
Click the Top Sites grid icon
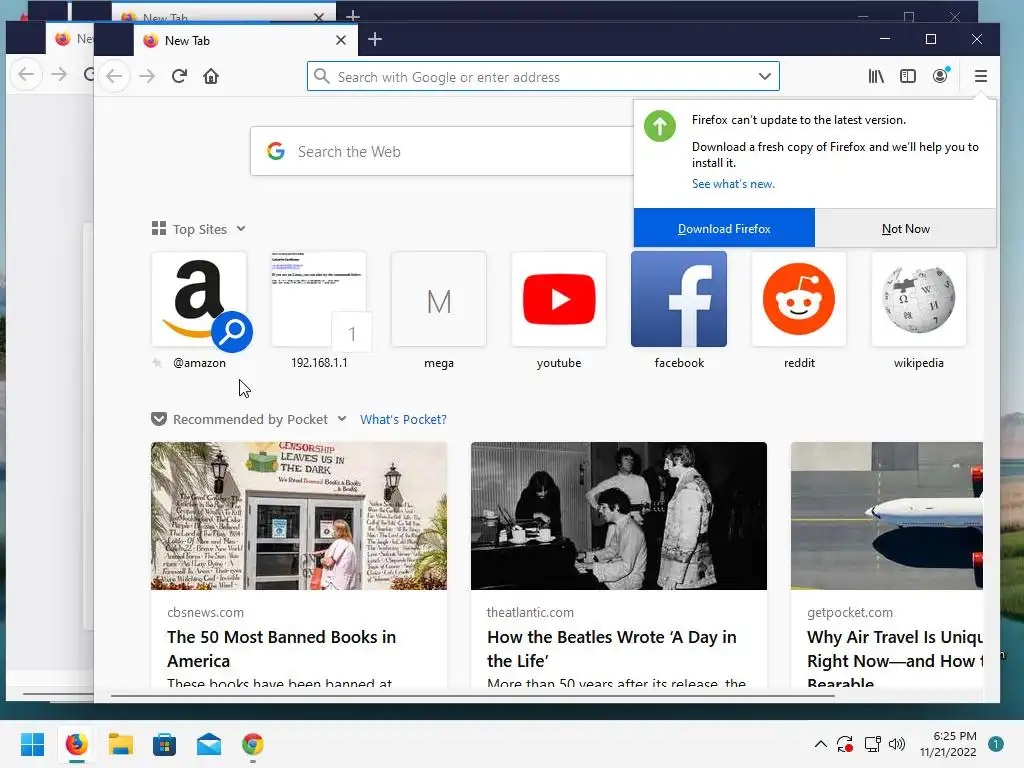(159, 228)
